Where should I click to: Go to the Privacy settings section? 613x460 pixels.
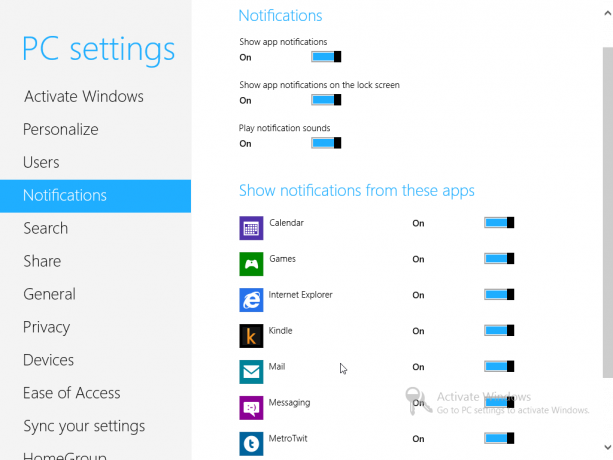pyautogui.click(x=46, y=327)
